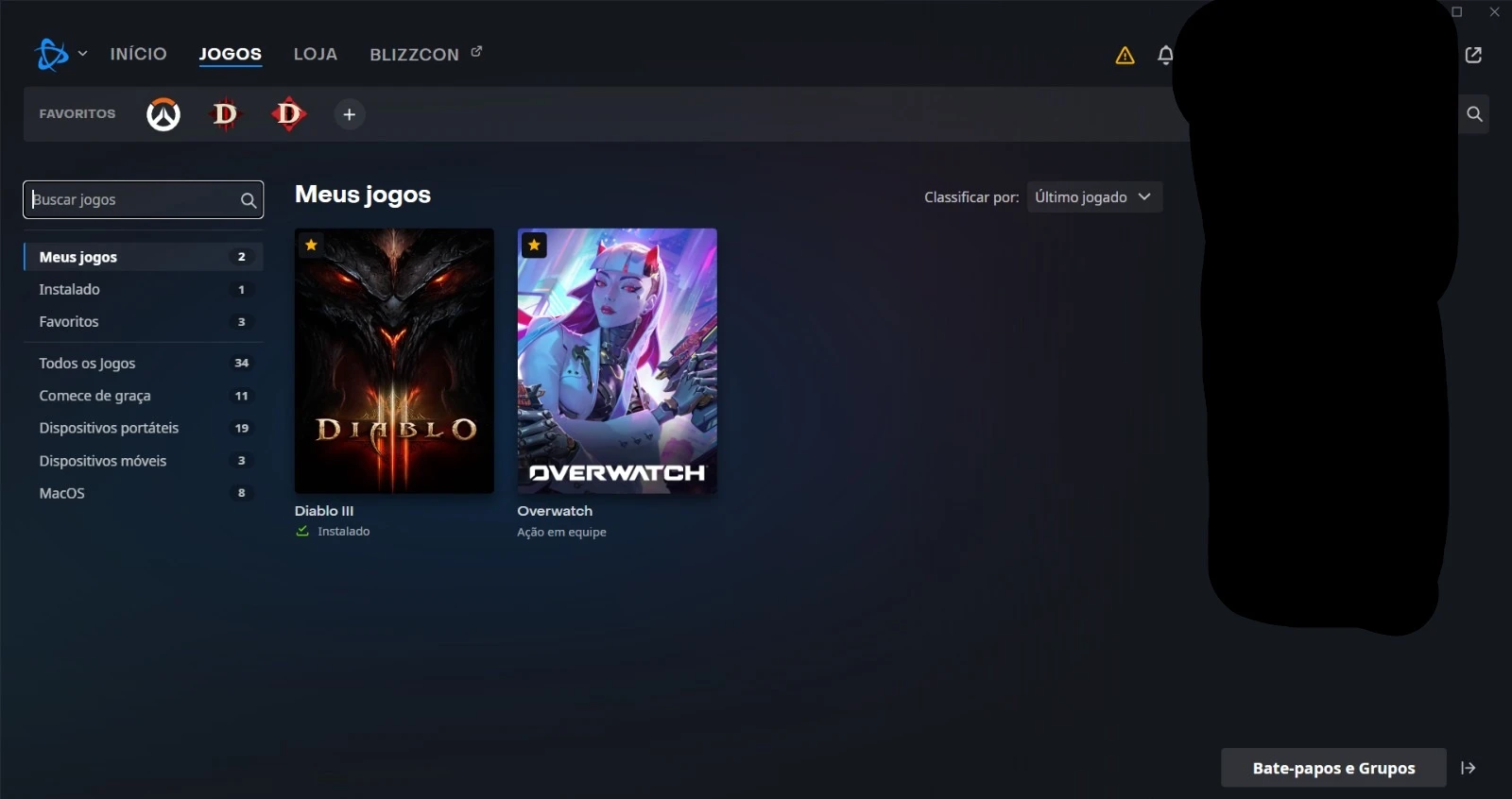The image size is (1512, 799).
Task: Select Favoritos in the sidebar list
Action: 143,322
